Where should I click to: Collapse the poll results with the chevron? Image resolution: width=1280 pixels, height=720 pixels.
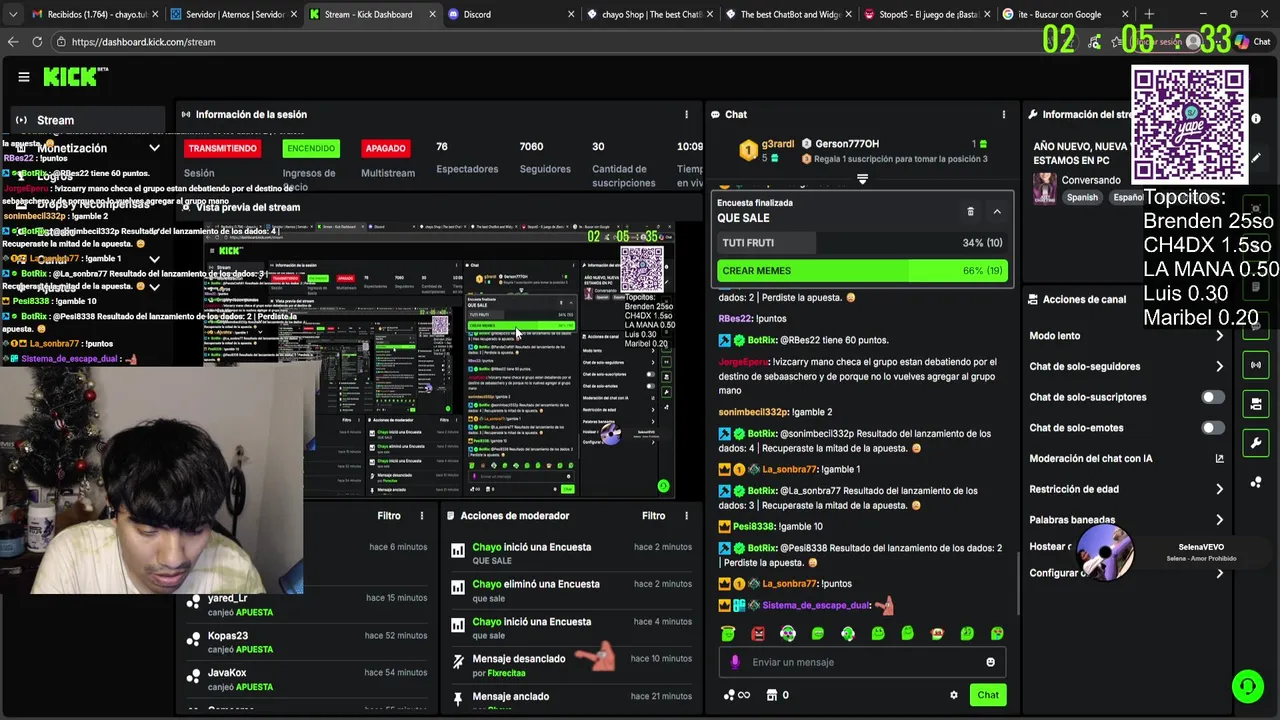coord(997,211)
